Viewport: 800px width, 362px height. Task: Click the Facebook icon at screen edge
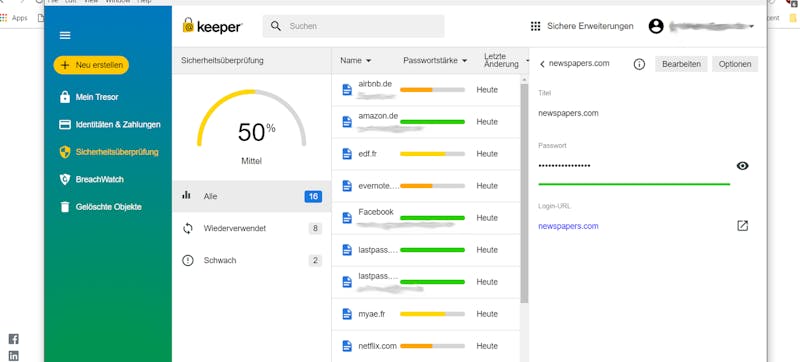coord(14,339)
